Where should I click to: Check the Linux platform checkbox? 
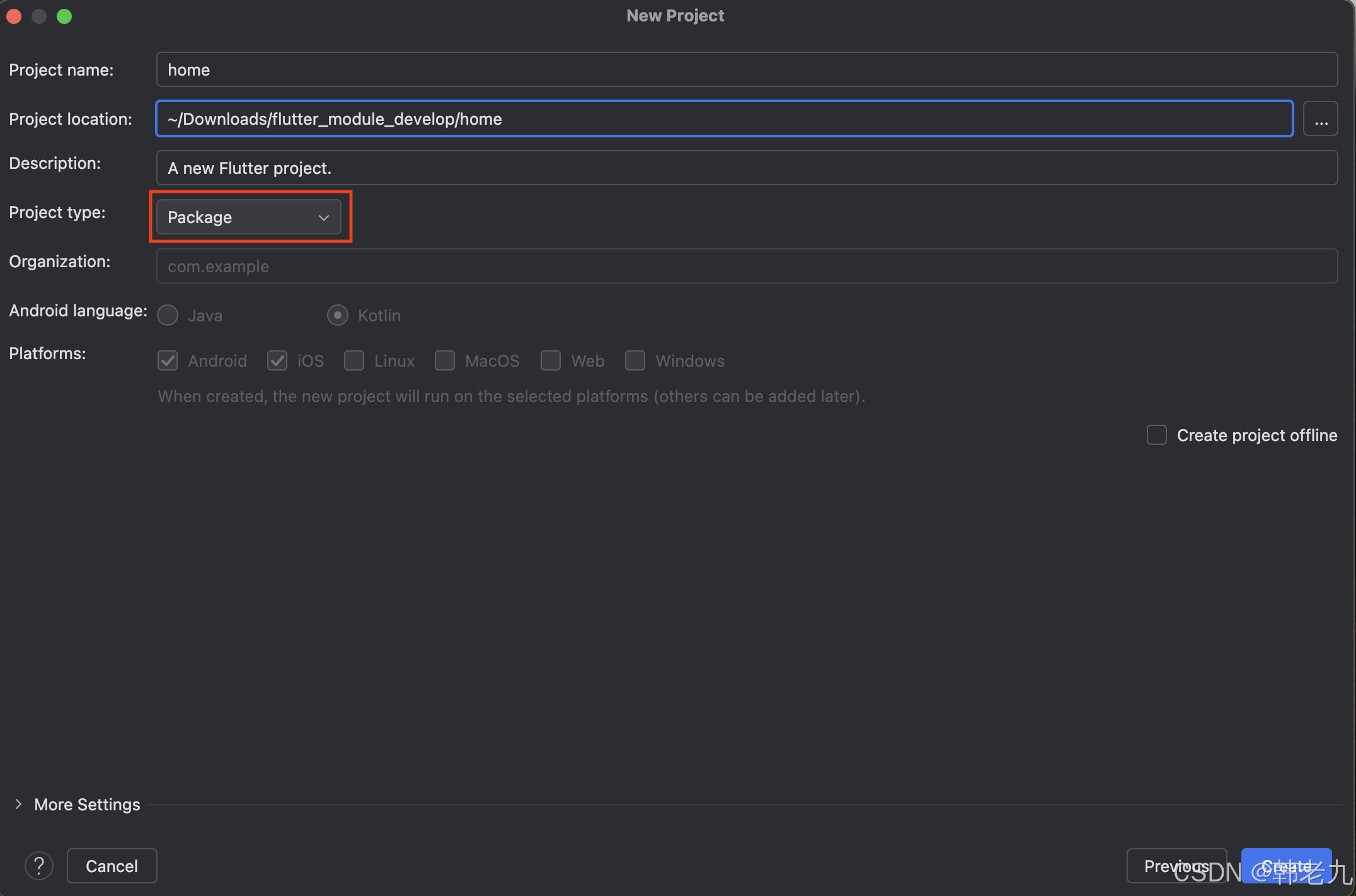[354, 360]
